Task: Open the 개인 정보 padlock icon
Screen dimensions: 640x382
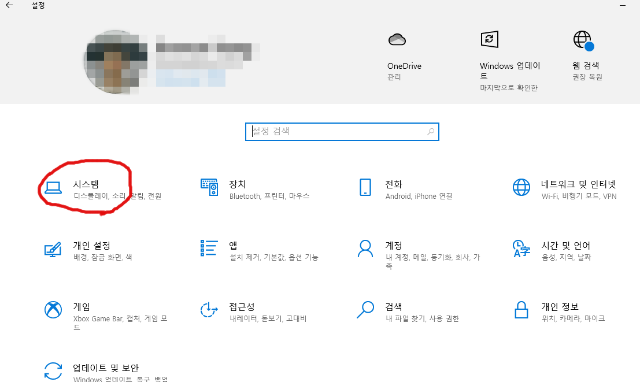Action: [x=521, y=310]
